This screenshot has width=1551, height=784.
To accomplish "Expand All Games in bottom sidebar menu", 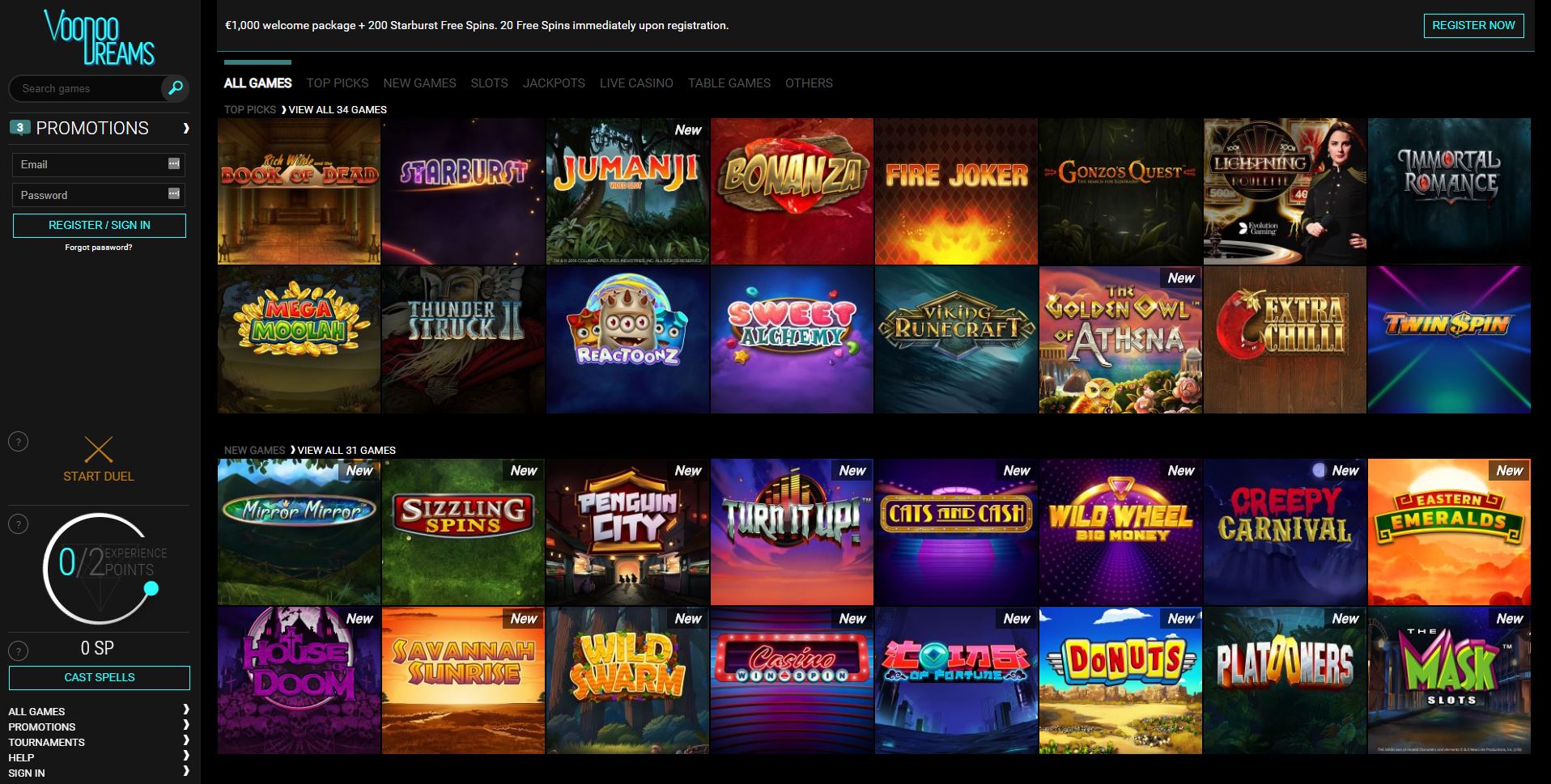I will 186,710.
